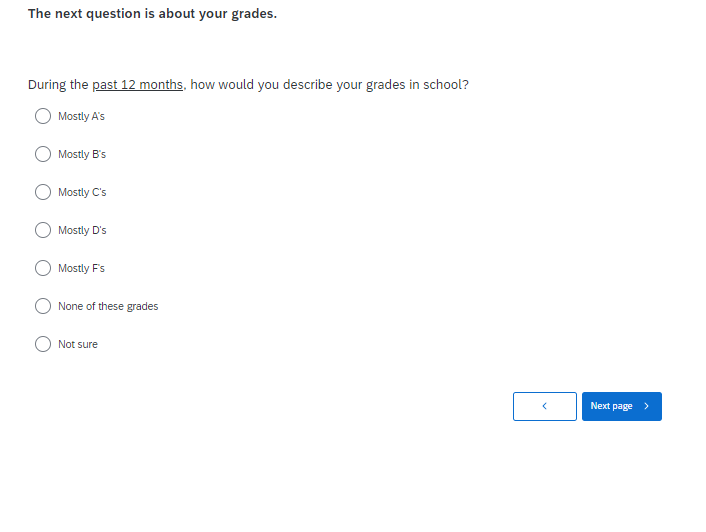
Task: Mark the "Mostly F's" radio circle
Action: coord(43,268)
